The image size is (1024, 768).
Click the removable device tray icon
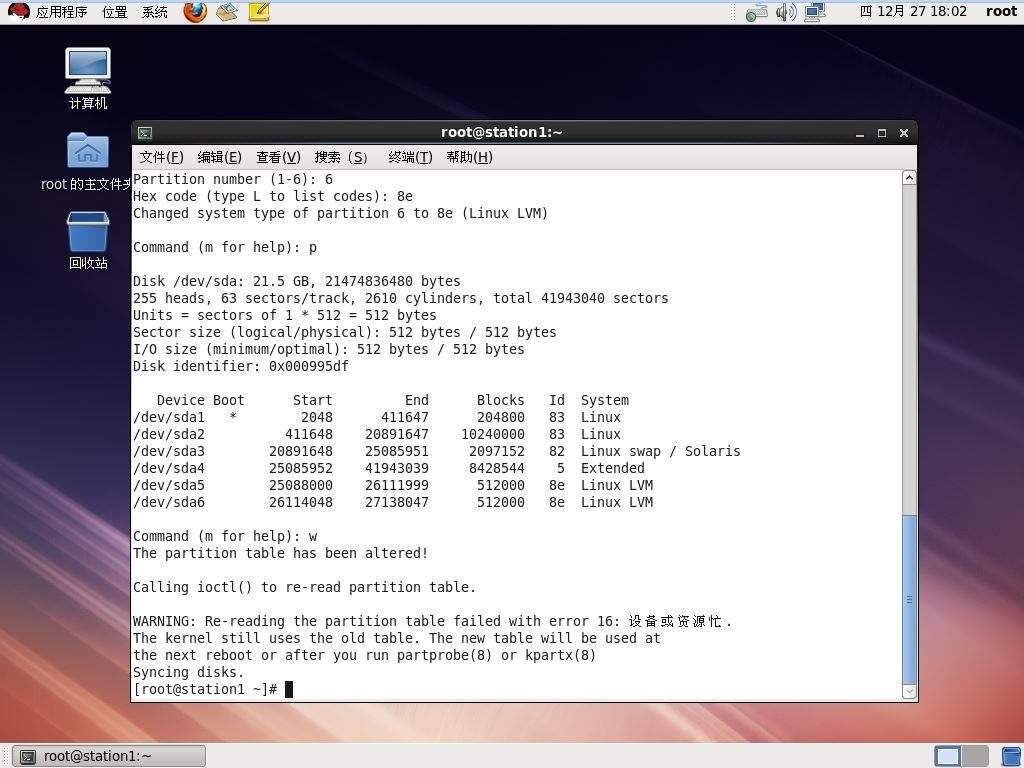pyautogui.click(x=756, y=12)
